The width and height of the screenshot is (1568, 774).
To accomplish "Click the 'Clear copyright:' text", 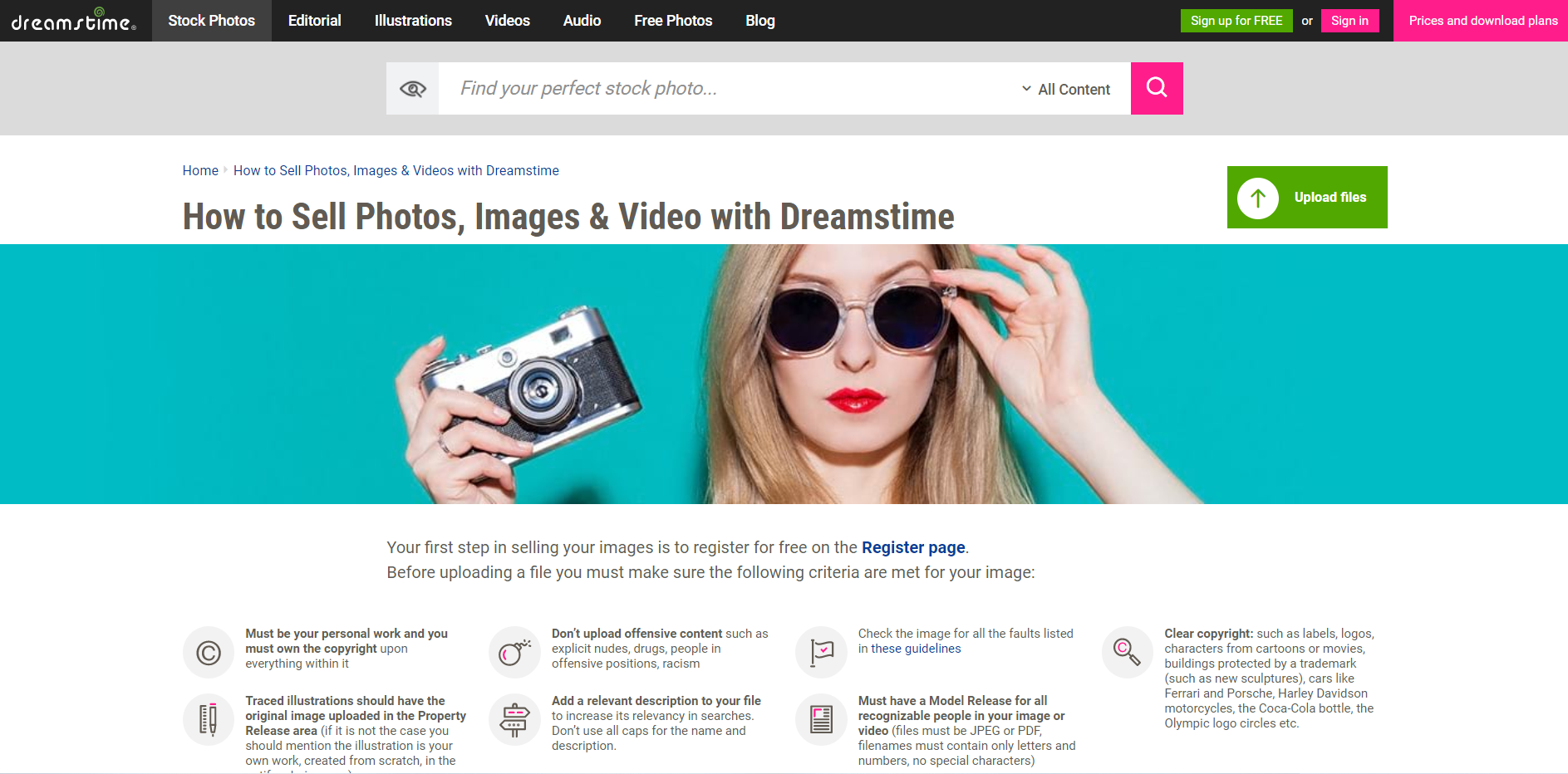I will [x=1208, y=634].
